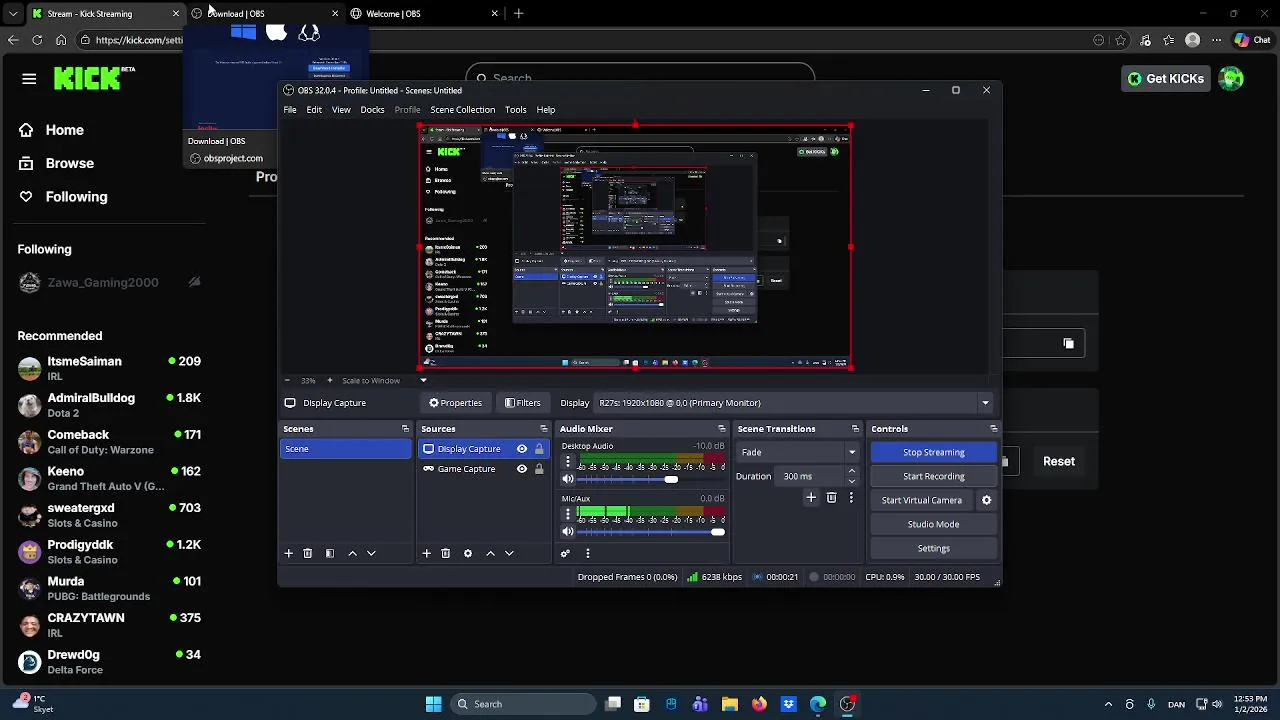This screenshot has height=720, width=1280.
Task: Move scene up in Scenes dock
Action: point(352,553)
